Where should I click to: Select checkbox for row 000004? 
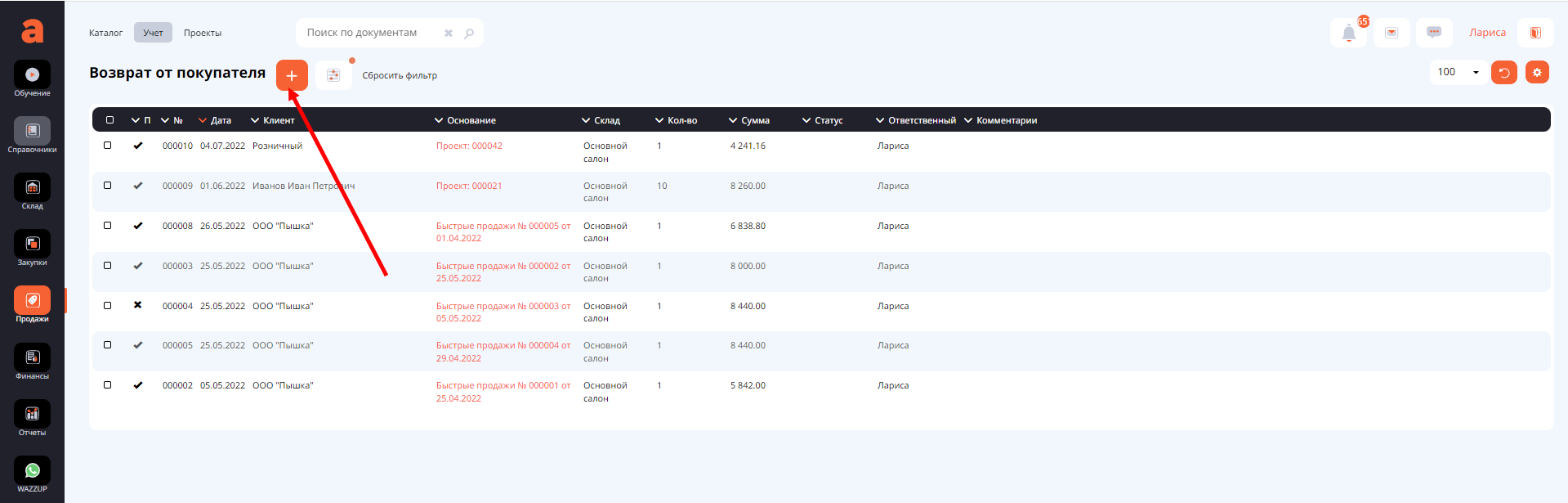[107, 306]
